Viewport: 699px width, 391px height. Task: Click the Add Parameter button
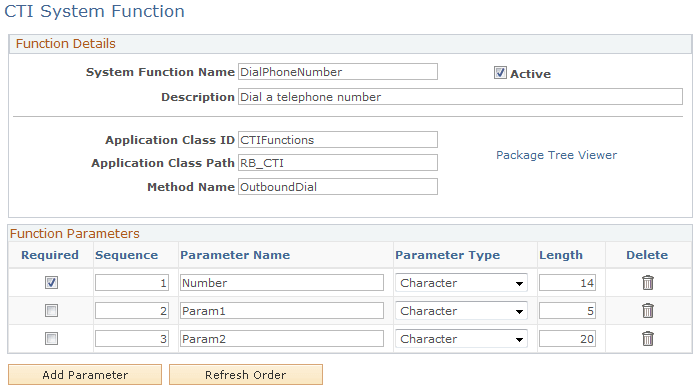(85, 375)
